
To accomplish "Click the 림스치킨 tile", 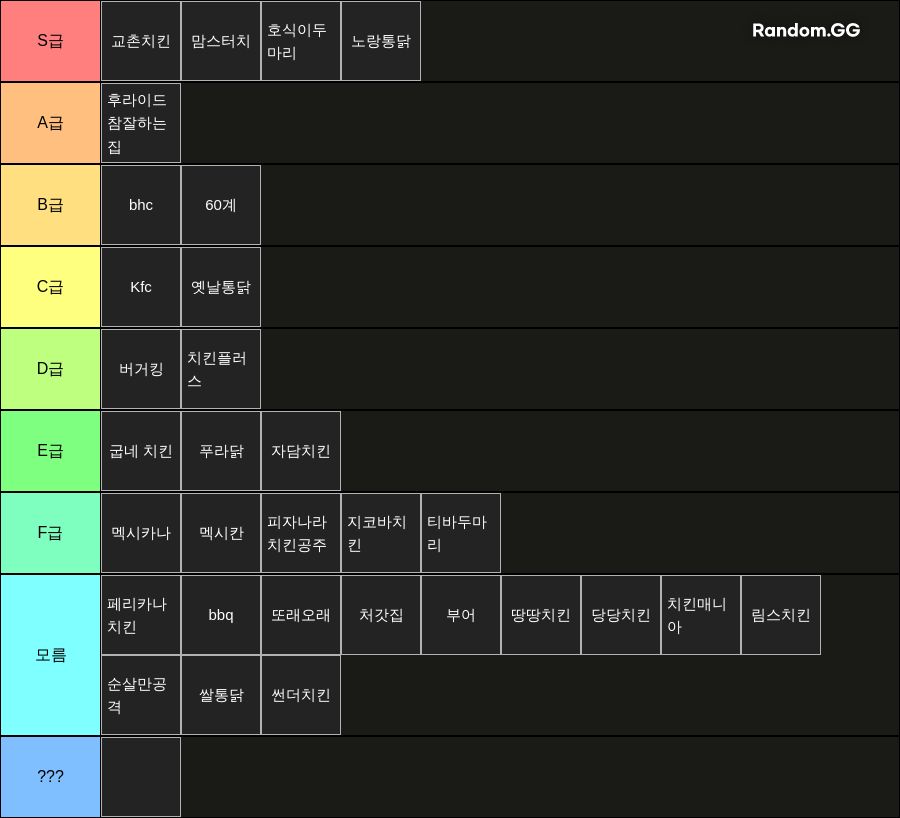I will click(x=781, y=615).
